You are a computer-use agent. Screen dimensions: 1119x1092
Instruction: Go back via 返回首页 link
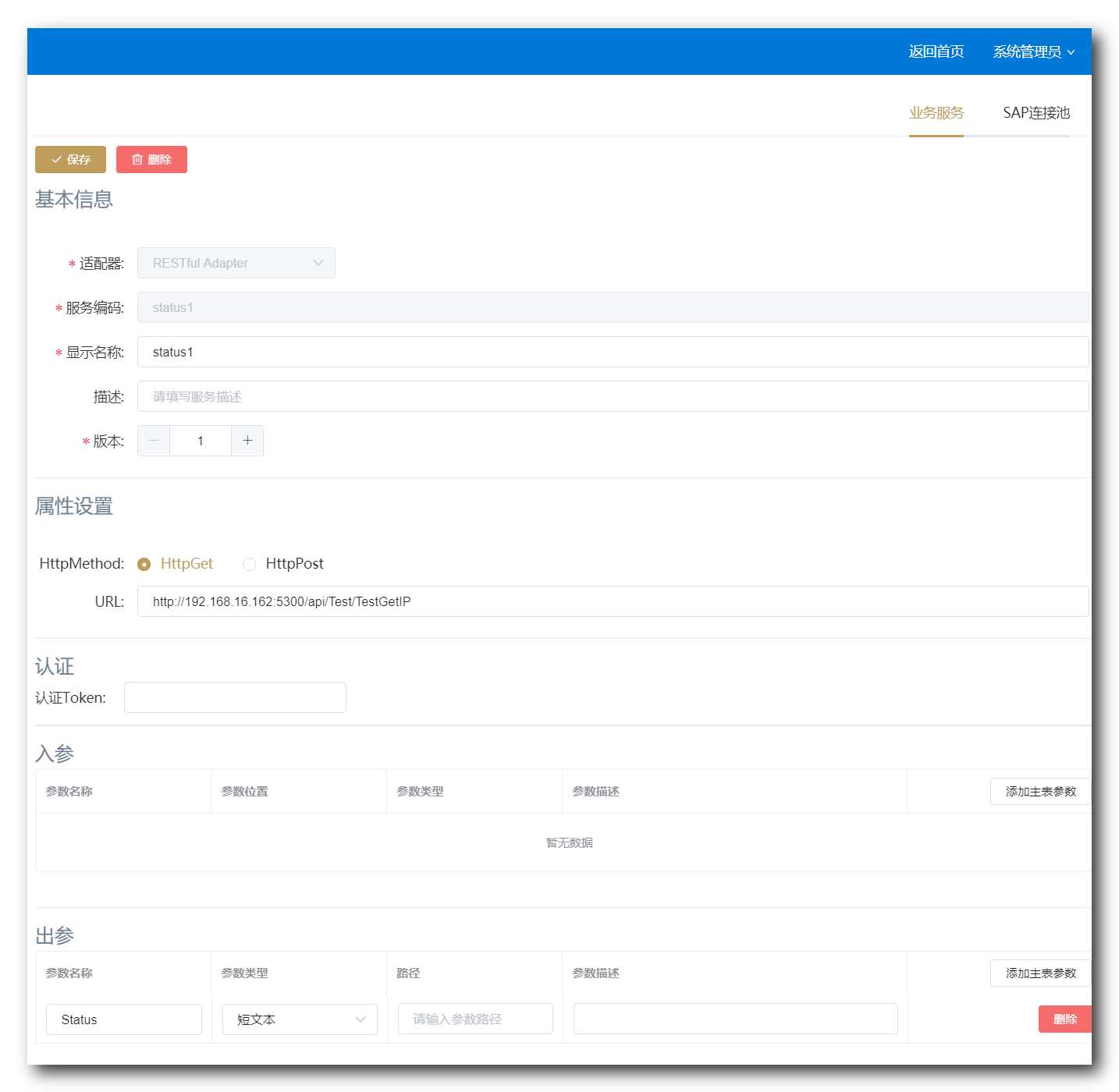pos(936,51)
